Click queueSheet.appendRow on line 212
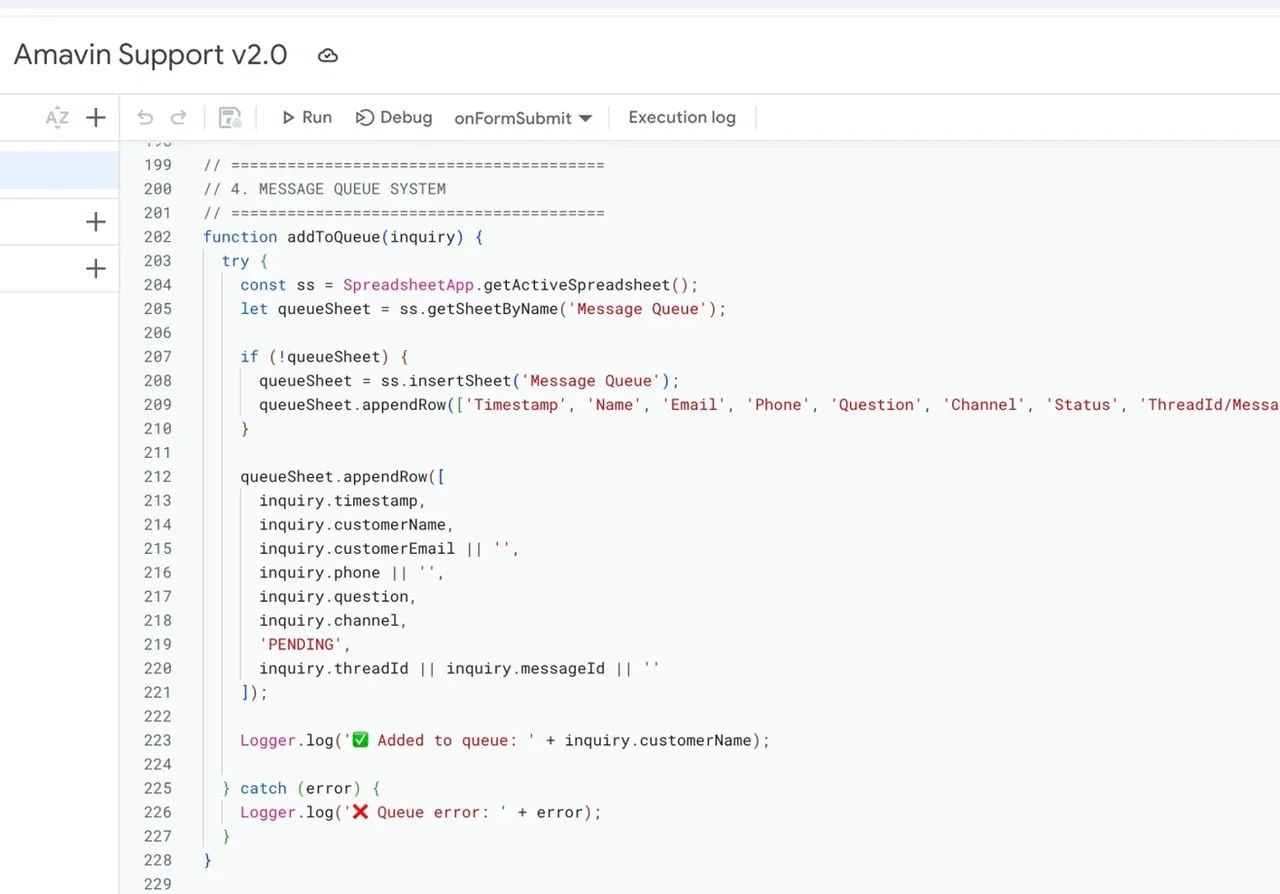The image size is (1280, 894). coord(334,477)
